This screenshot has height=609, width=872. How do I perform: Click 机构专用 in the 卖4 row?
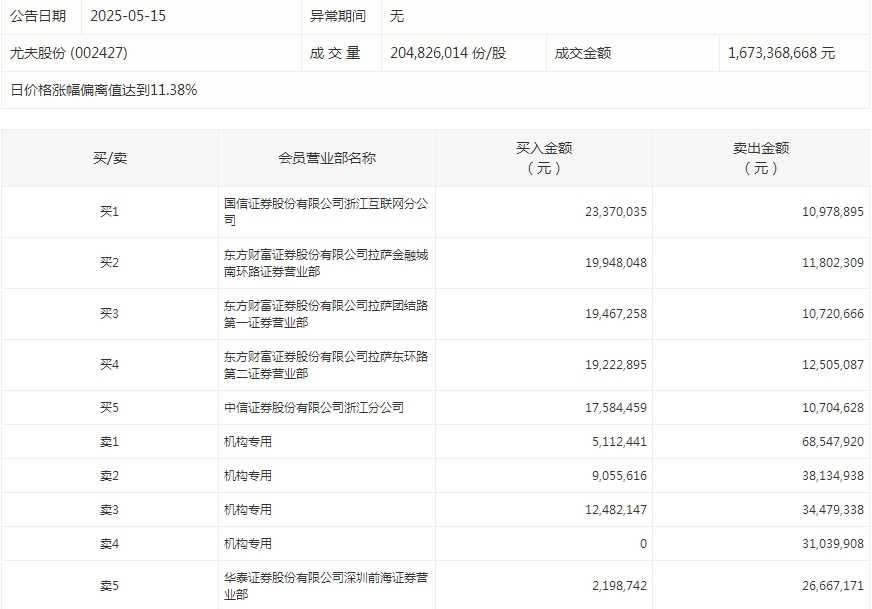click(x=247, y=543)
